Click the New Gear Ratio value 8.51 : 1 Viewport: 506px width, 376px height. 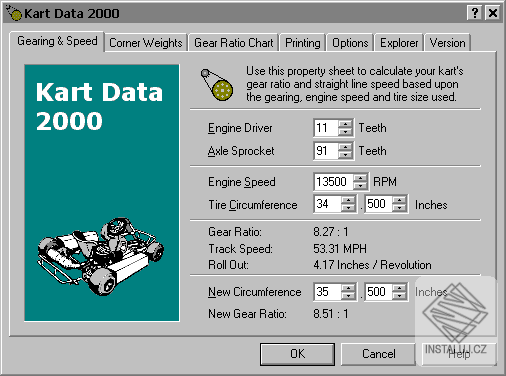331,314
